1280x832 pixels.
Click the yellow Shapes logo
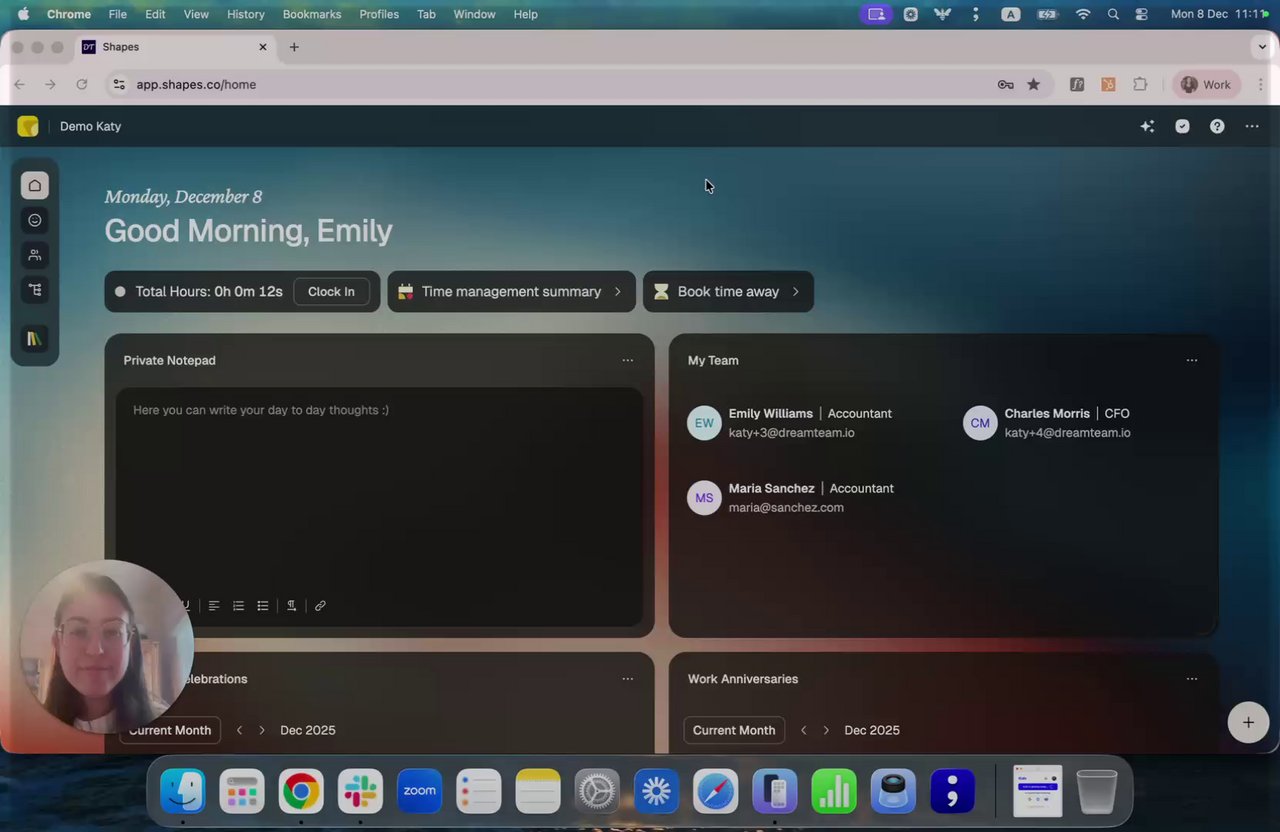coord(28,126)
